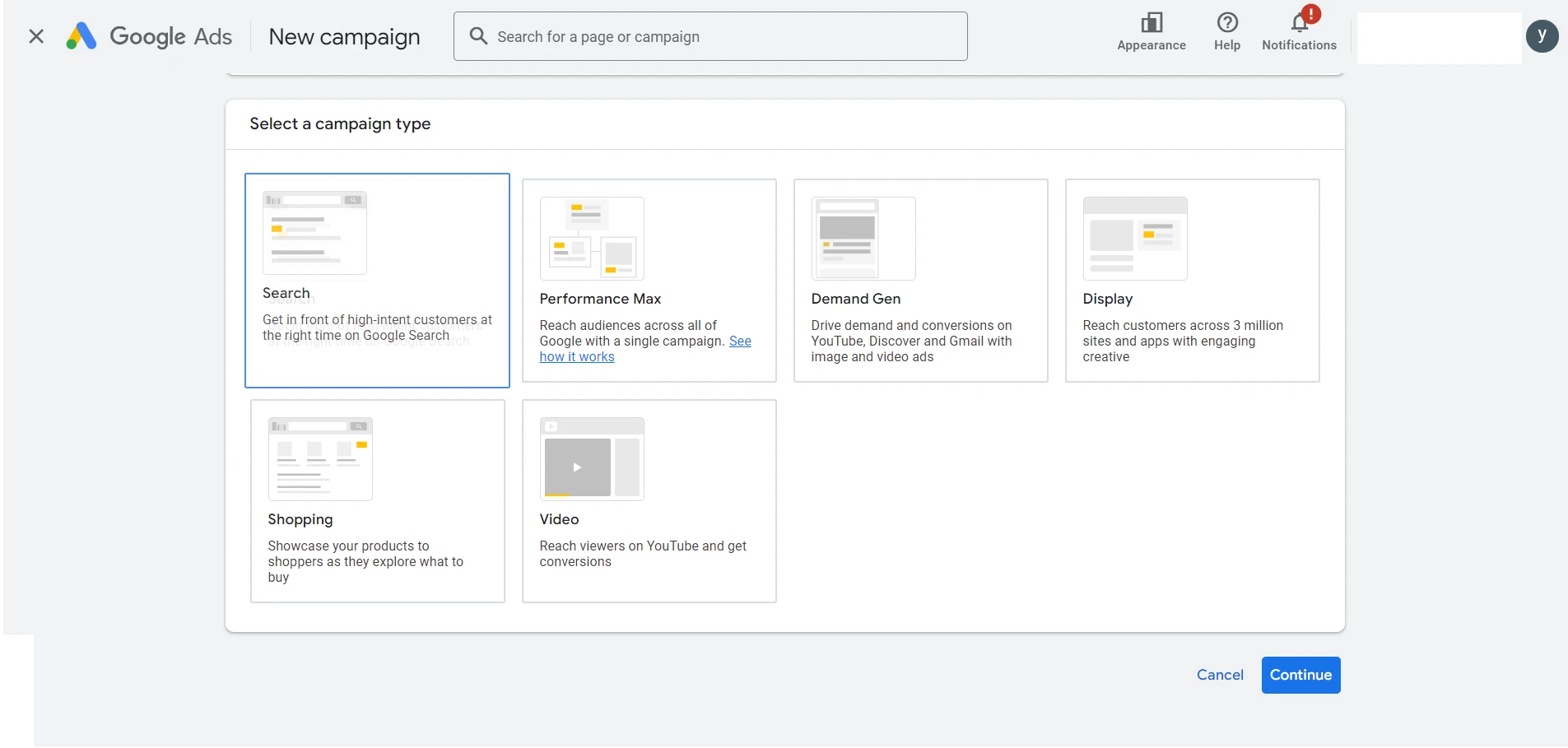This screenshot has width=1568, height=748.
Task: Select the Demand Gen illustration
Action: click(863, 239)
